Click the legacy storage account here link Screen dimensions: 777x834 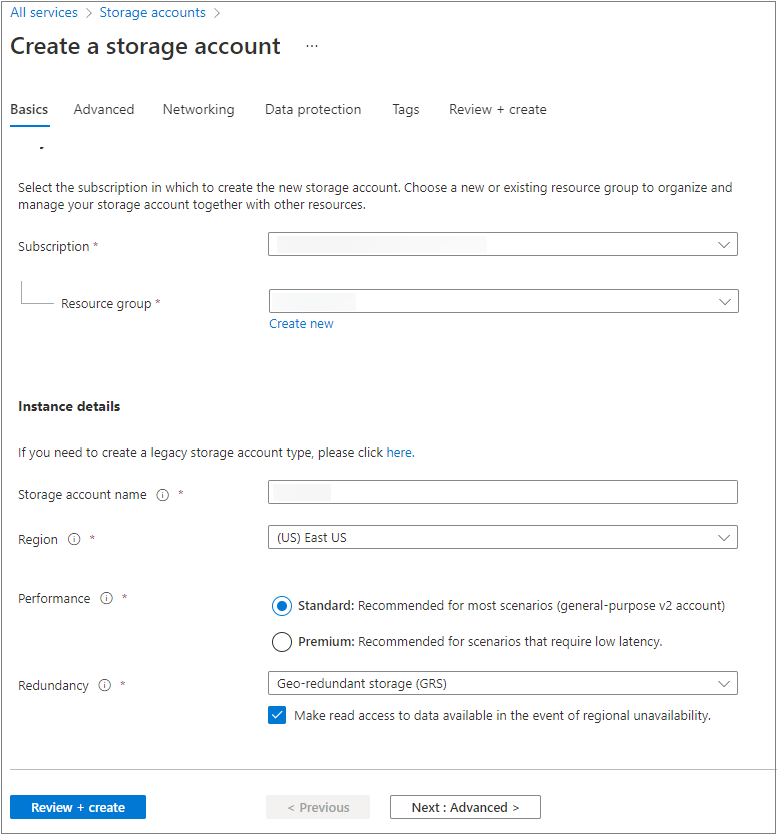399,452
